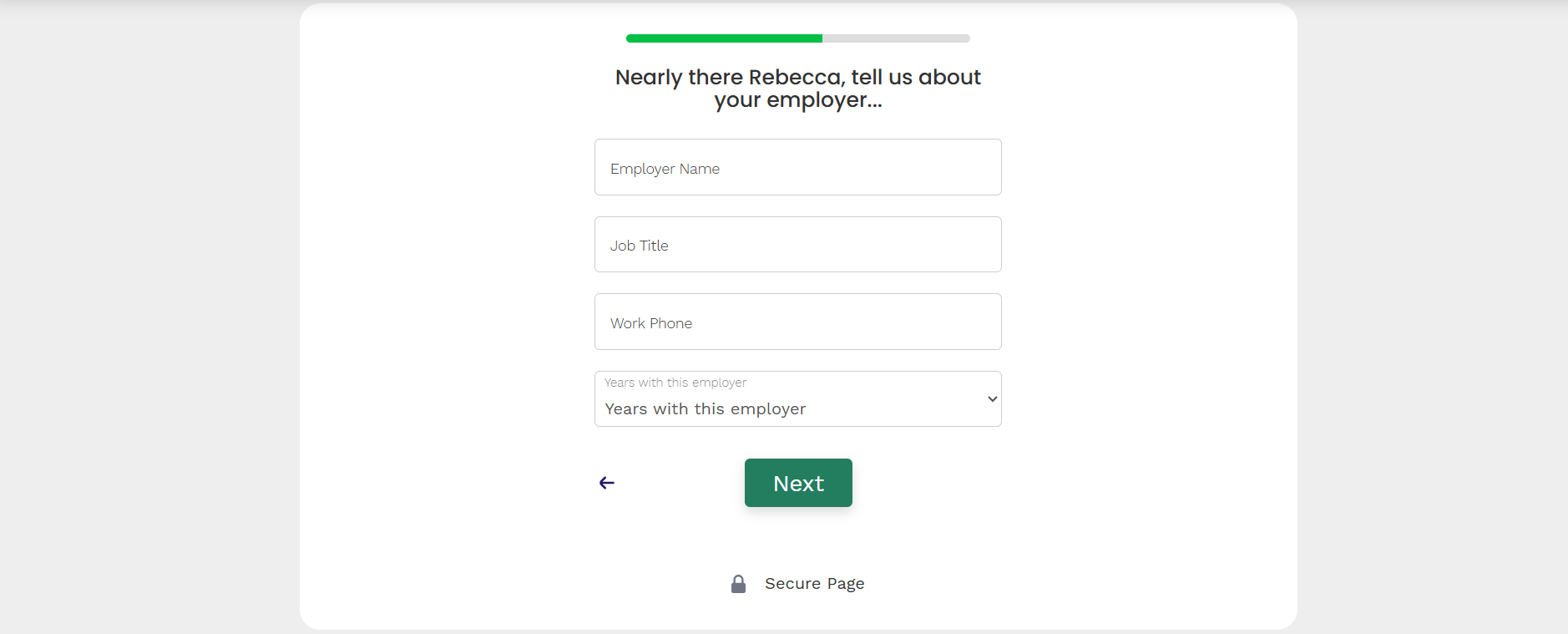The image size is (1568, 634).
Task: Click the "Work Phone" placeholder text
Action: tap(650, 323)
